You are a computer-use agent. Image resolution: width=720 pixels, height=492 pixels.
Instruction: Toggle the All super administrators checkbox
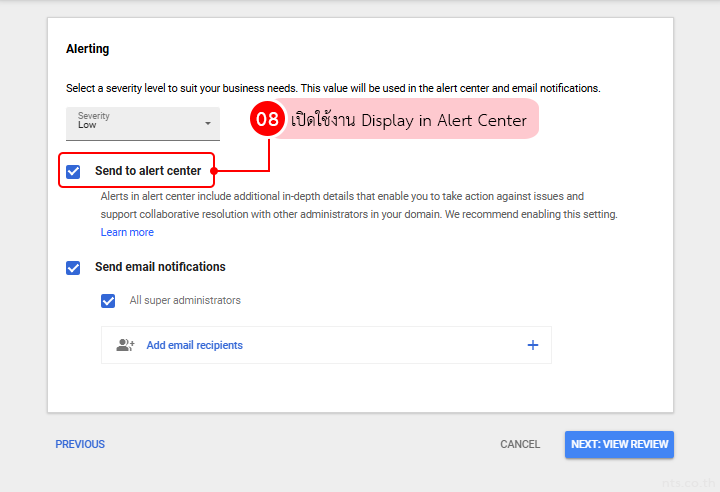108,301
